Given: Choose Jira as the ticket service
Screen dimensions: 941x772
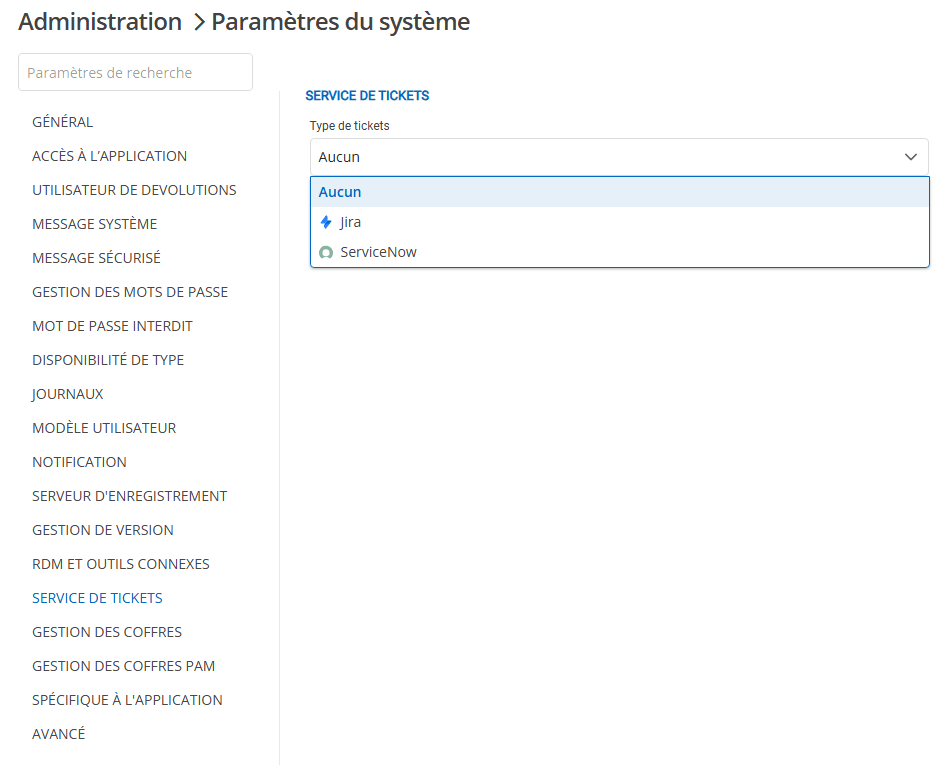Looking at the screenshot, I should click(x=350, y=221).
